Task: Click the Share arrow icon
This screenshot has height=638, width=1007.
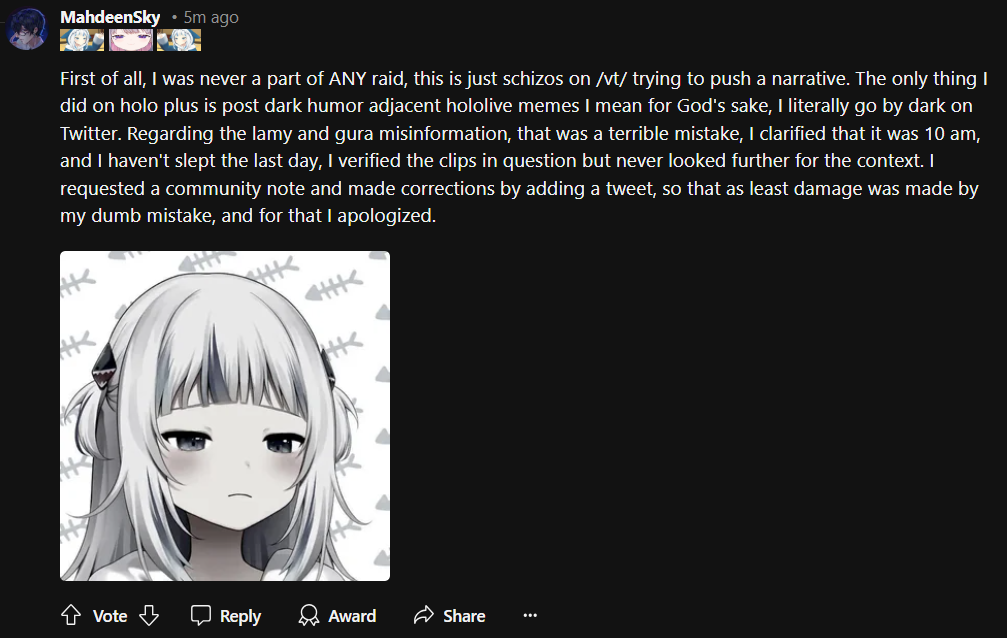Action: click(x=423, y=616)
